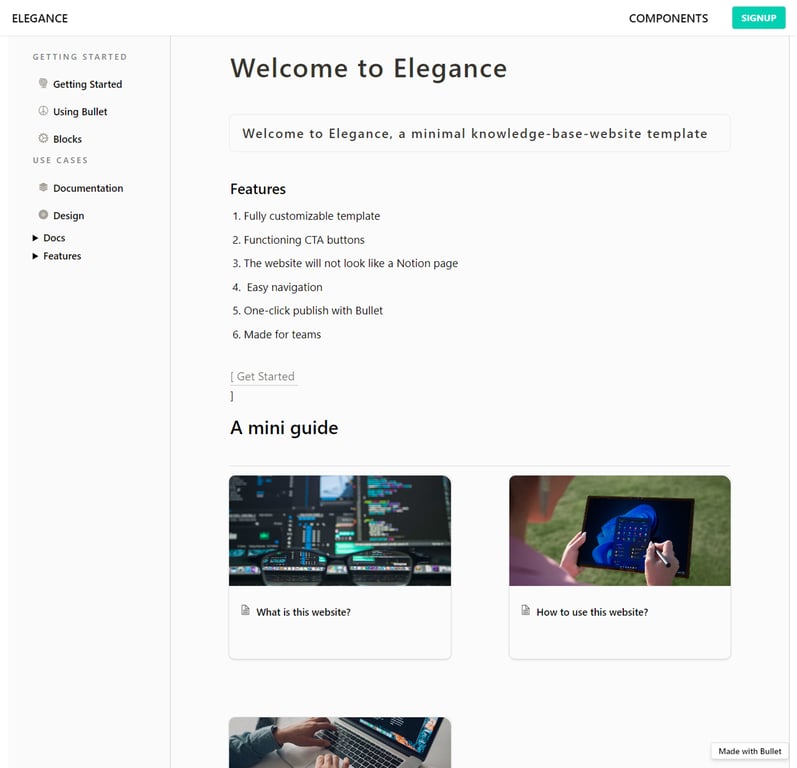Follow the Get Started link
The height and width of the screenshot is (768, 797).
click(x=265, y=377)
